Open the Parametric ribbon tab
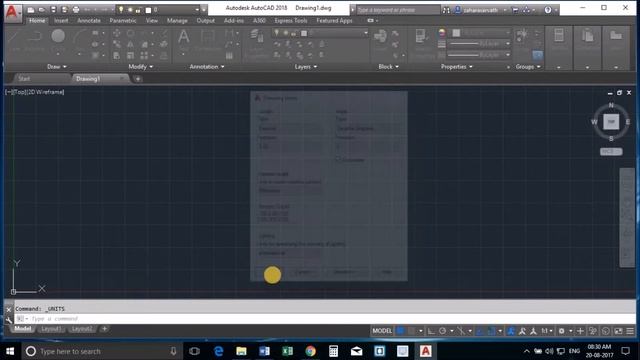 click(123, 20)
